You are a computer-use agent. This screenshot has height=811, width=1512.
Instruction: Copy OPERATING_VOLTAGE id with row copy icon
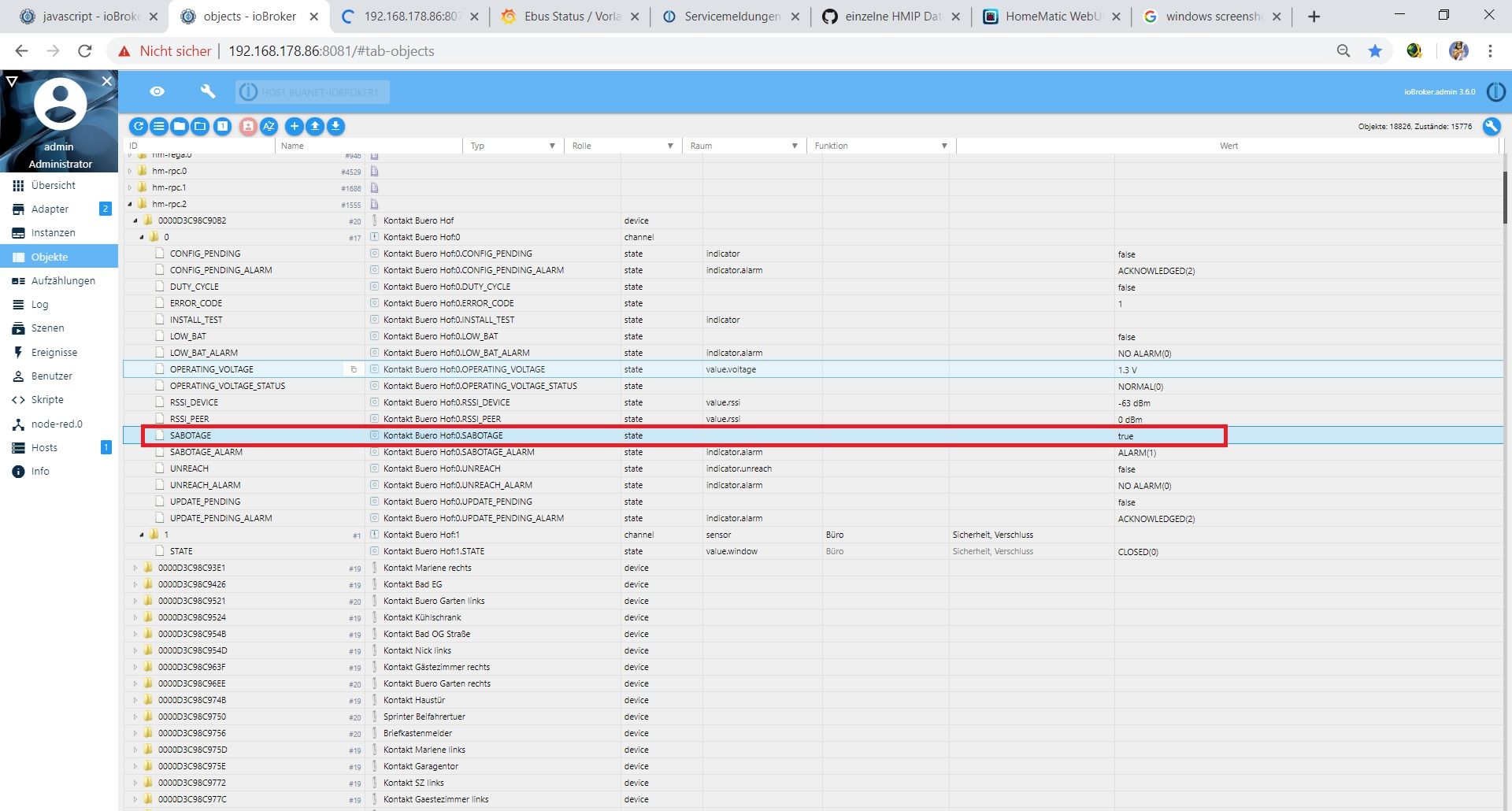(354, 369)
